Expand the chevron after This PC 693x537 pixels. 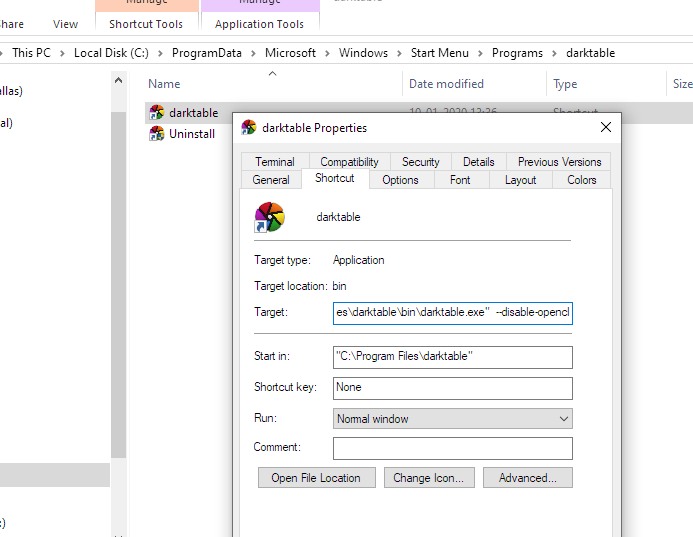[x=62, y=53]
